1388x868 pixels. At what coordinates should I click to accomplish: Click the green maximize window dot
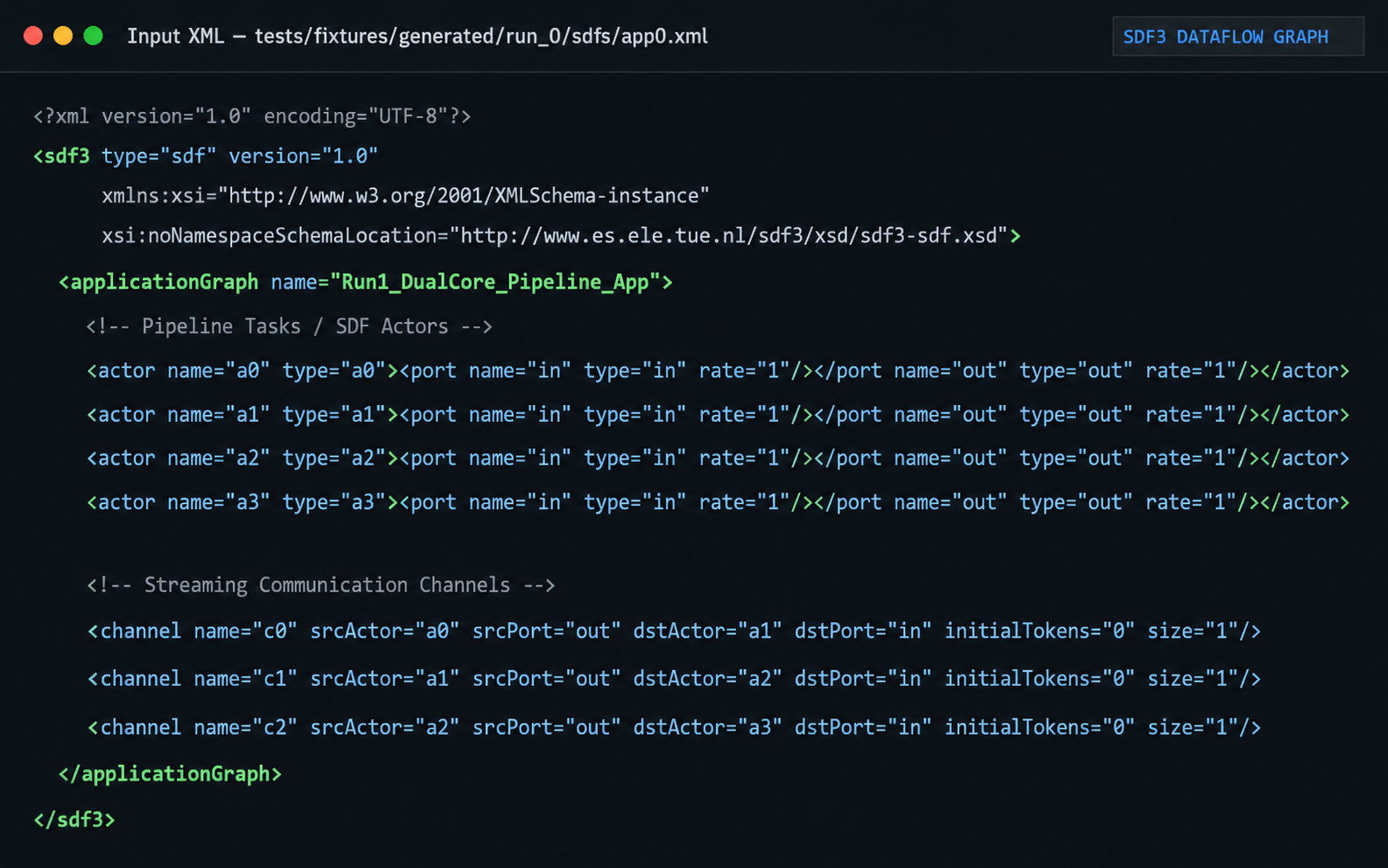tap(93, 36)
